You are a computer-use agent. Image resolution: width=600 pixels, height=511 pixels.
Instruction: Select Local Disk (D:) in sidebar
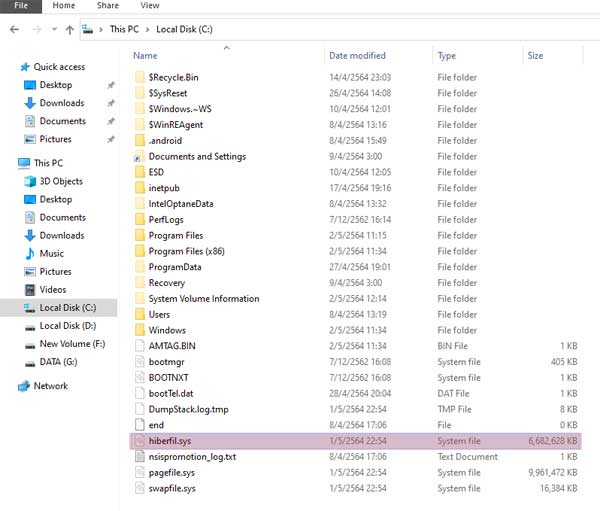tap(65, 325)
